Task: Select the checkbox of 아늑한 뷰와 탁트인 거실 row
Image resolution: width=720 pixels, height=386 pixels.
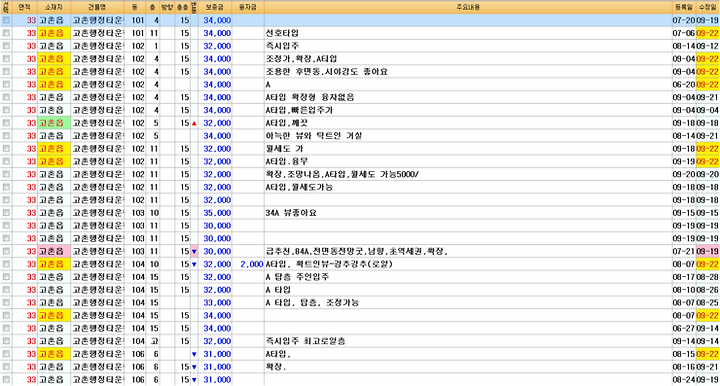Action: click(x=6, y=136)
